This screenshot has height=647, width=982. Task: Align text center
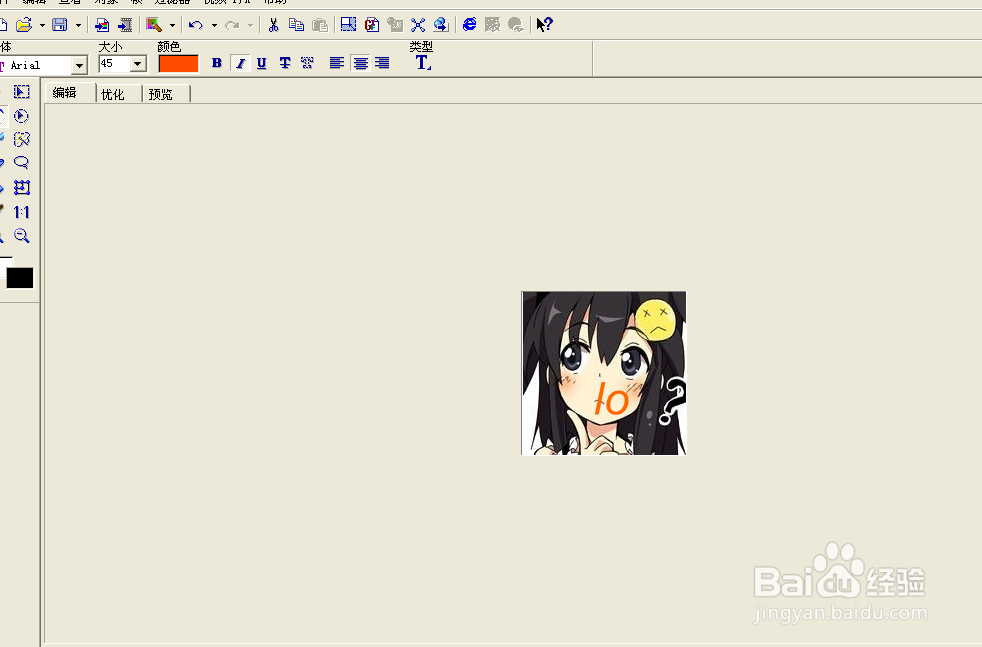[x=361, y=63]
